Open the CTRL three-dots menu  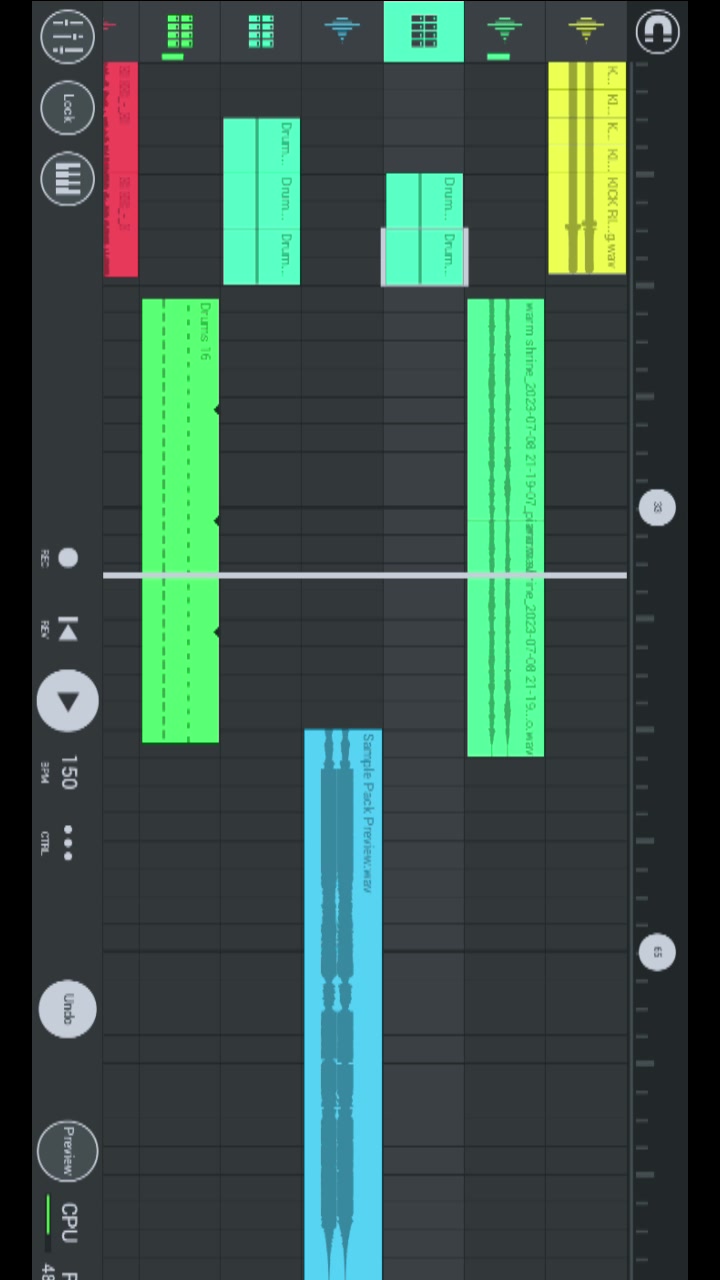click(67, 842)
